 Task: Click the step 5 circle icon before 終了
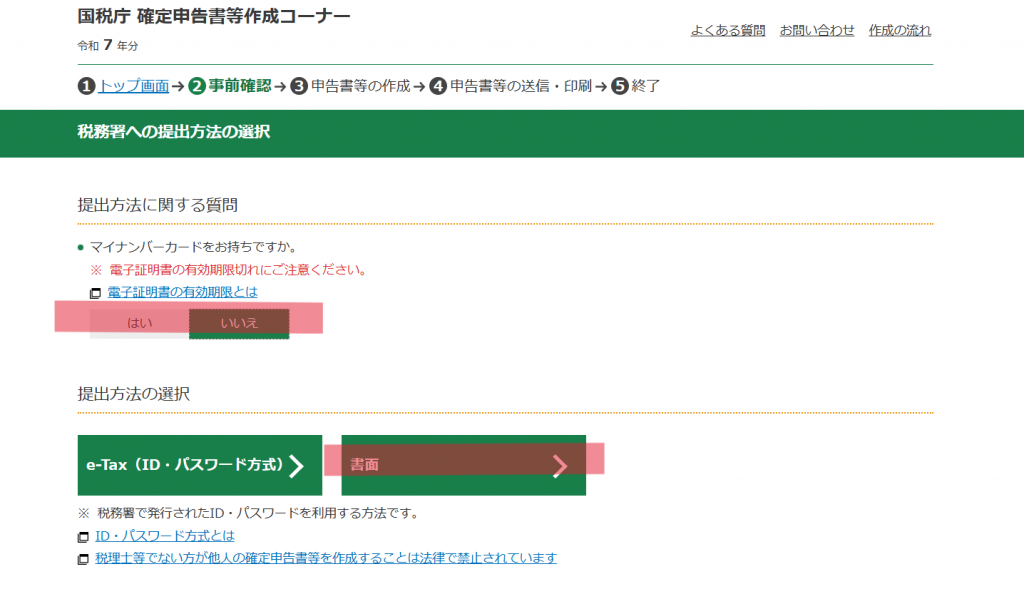click(620, 86)
